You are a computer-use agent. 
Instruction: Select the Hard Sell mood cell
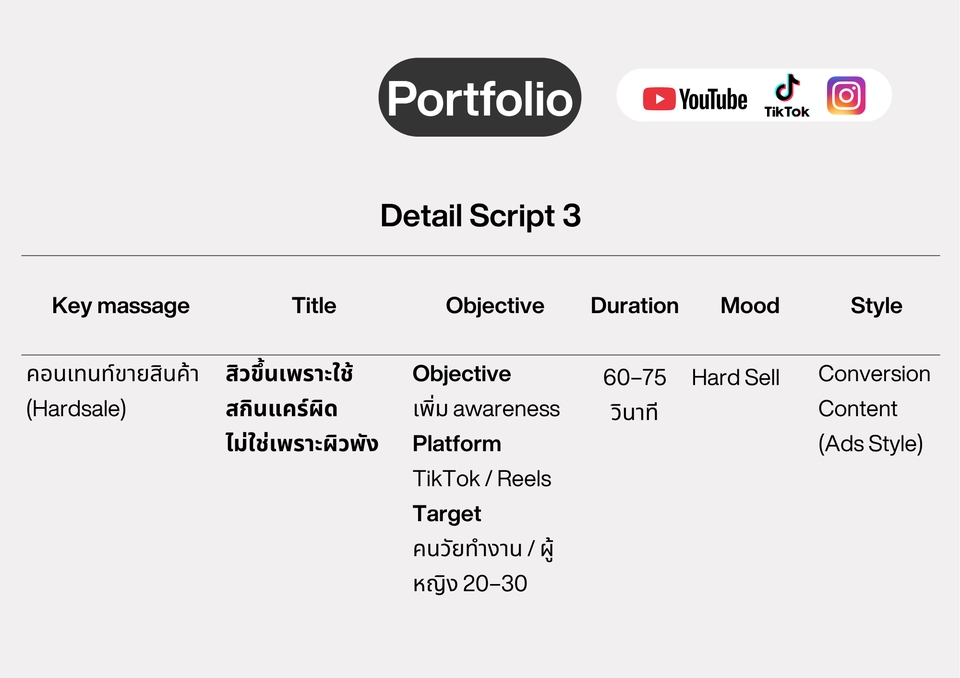pyautogui.click(x=735, y=377)
